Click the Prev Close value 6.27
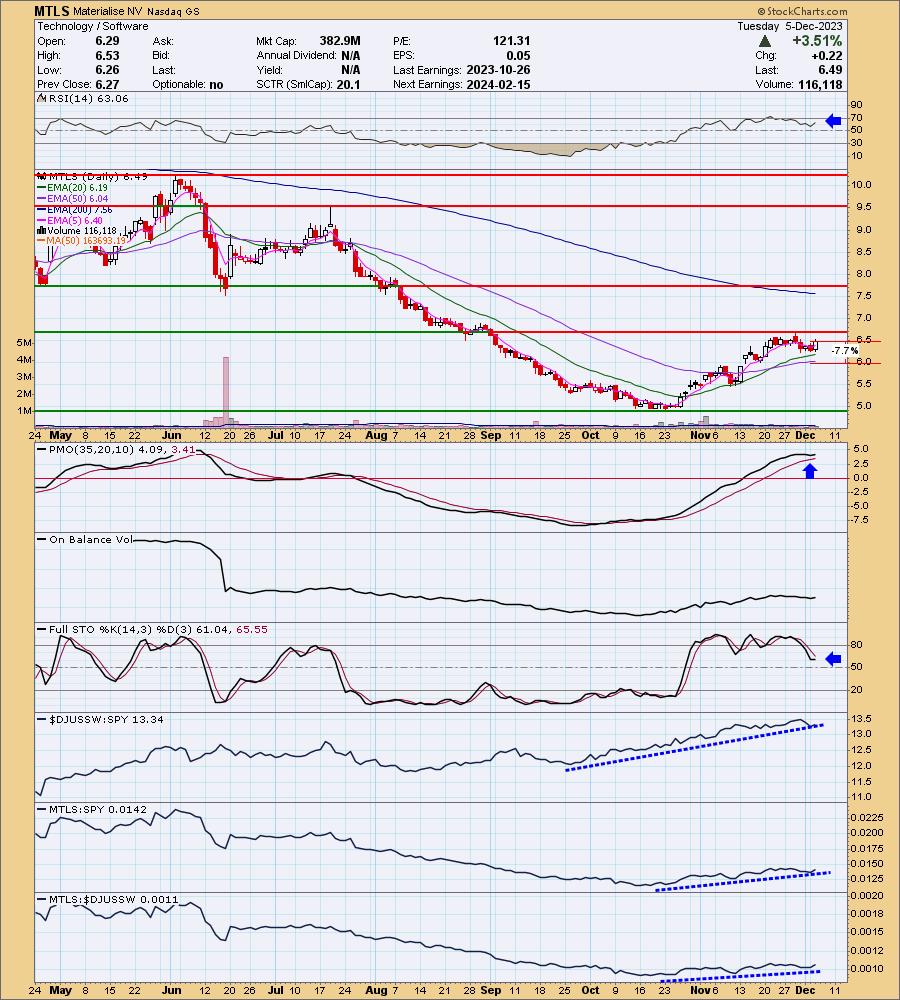Screen dimensions: 900x1000 coord(107,85)
